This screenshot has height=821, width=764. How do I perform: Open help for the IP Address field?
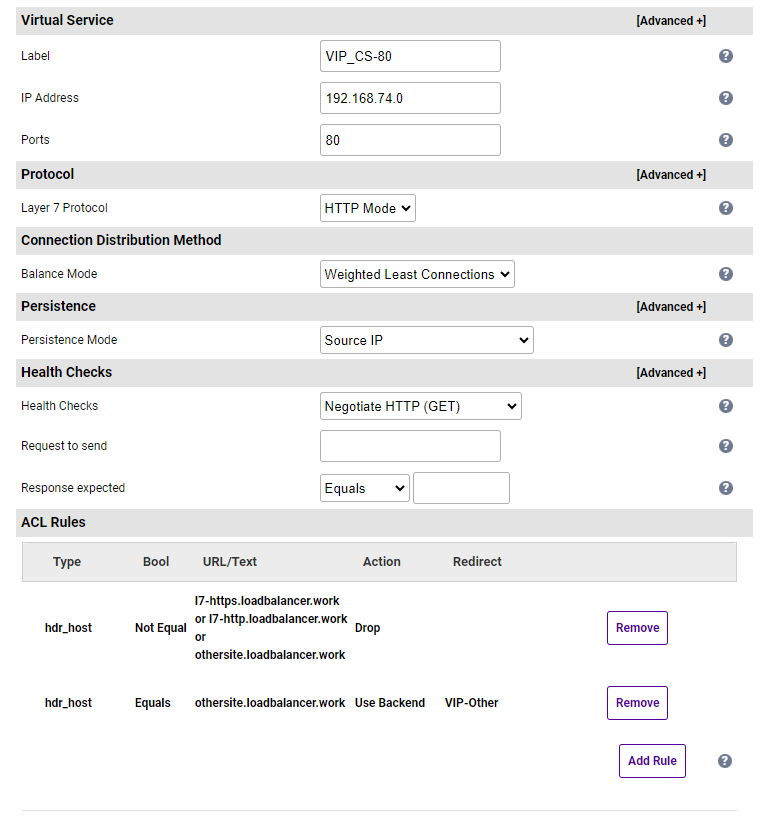[x=726, y=98]
